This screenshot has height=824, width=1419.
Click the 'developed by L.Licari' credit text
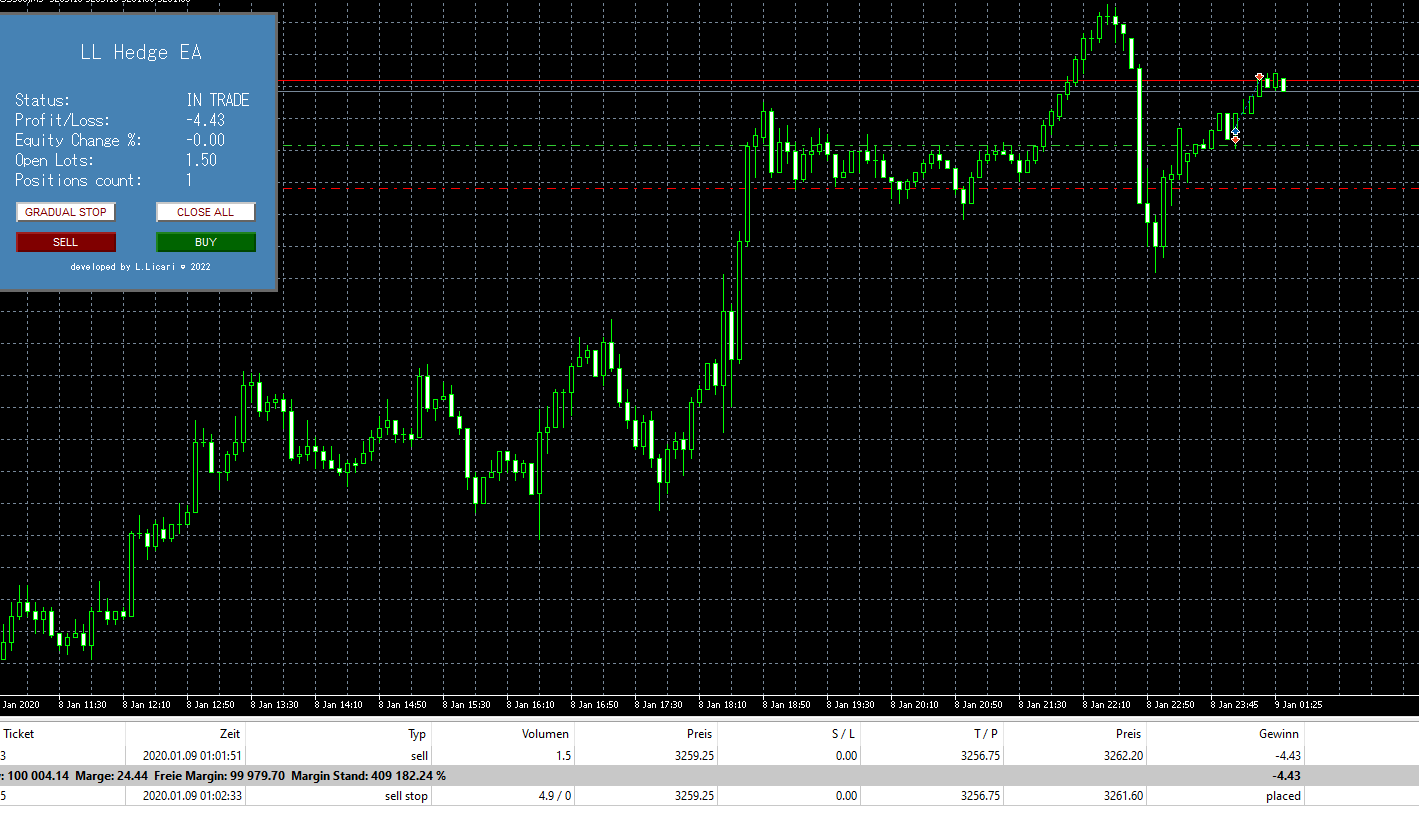coord(141,267)
